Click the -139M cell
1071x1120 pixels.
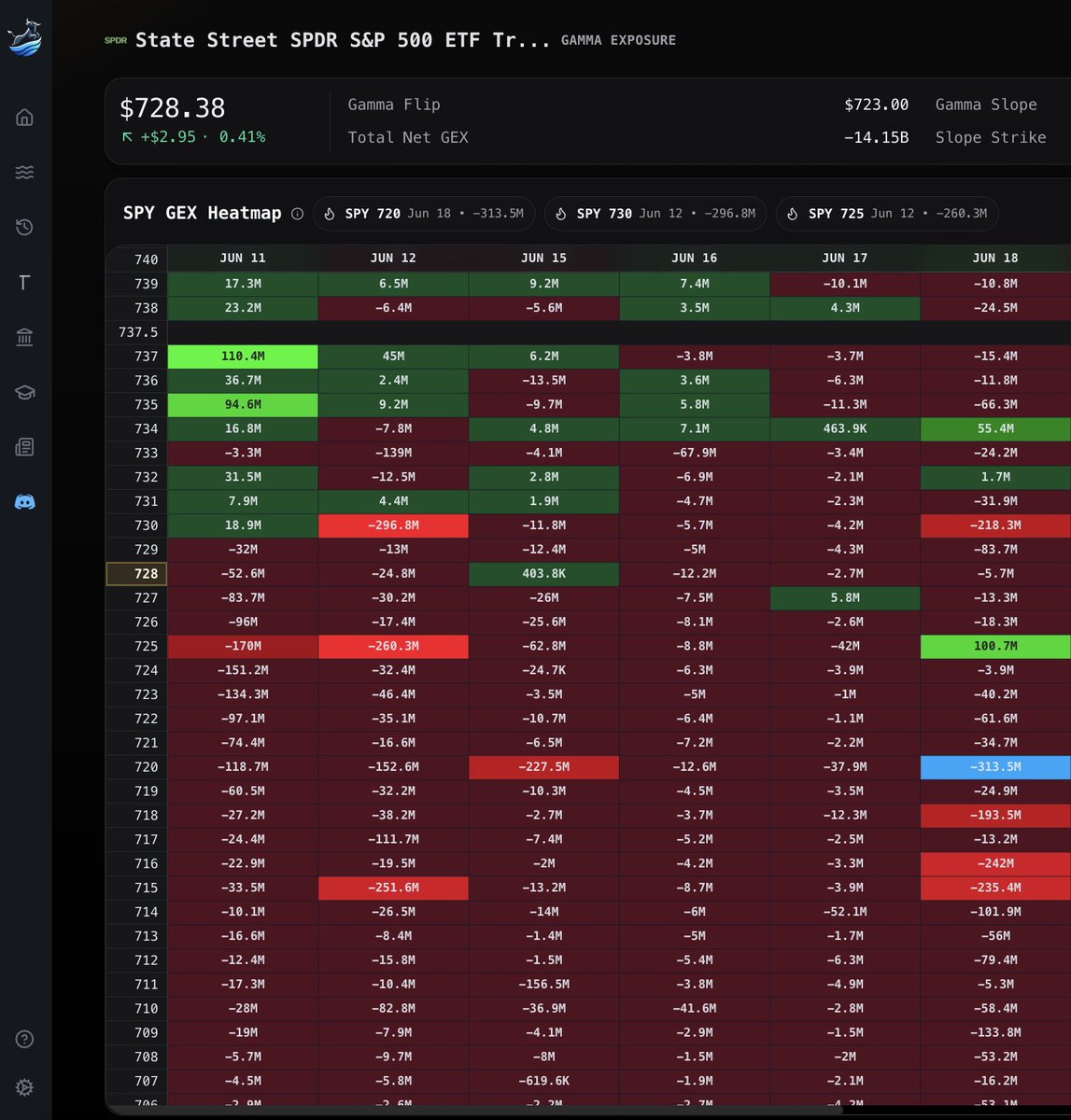(393, 453)
